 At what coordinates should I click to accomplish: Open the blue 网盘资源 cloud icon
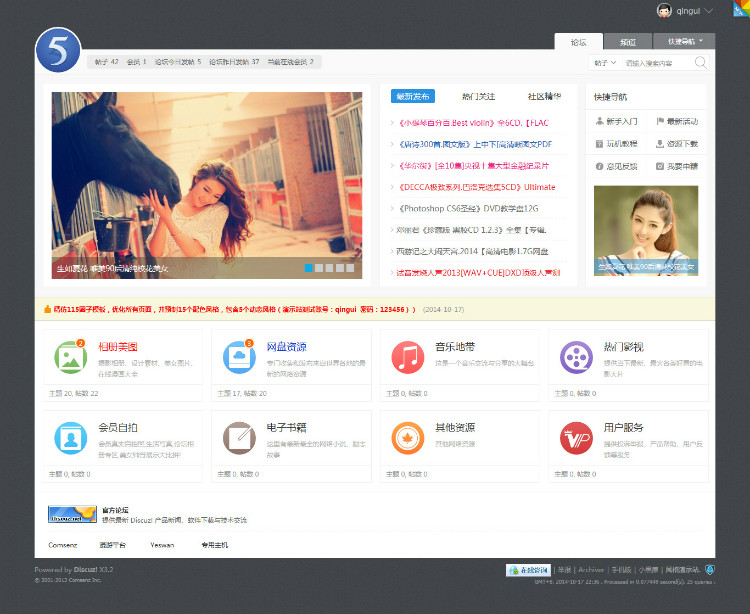tap(239, 357)
